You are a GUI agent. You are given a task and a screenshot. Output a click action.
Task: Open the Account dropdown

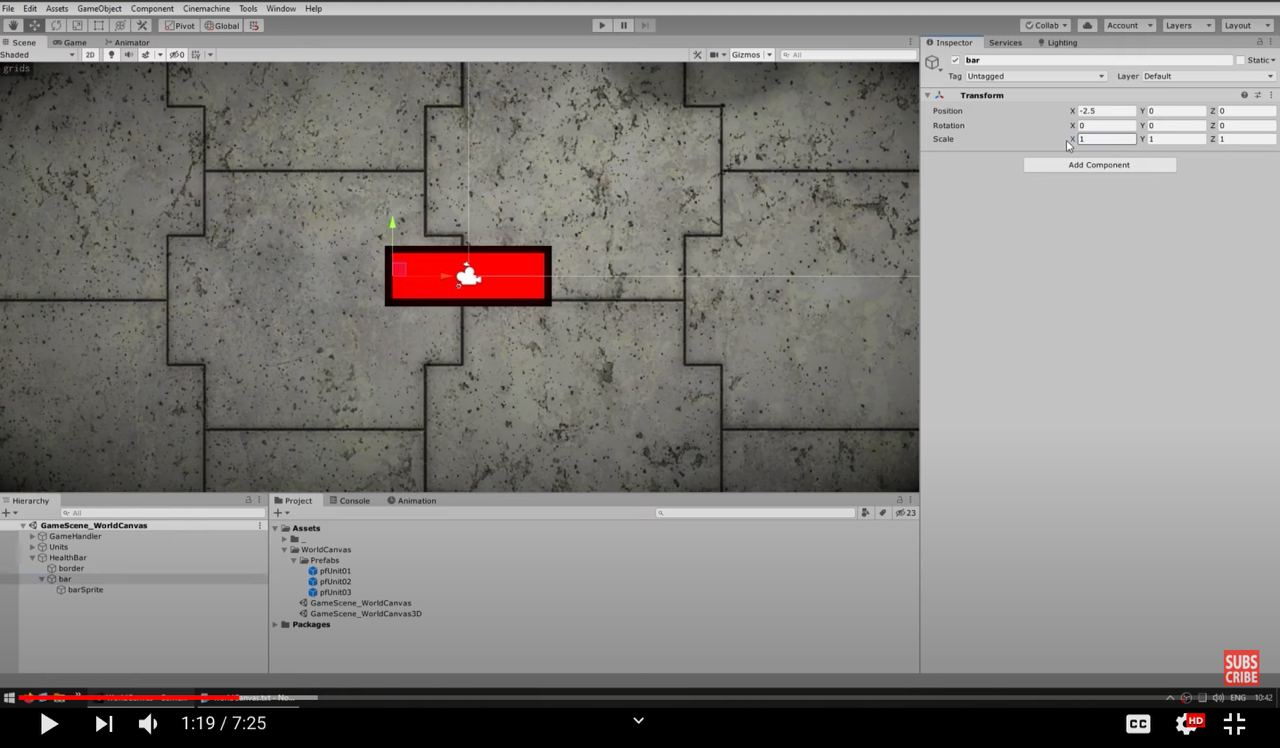[x=1130, y=25]
